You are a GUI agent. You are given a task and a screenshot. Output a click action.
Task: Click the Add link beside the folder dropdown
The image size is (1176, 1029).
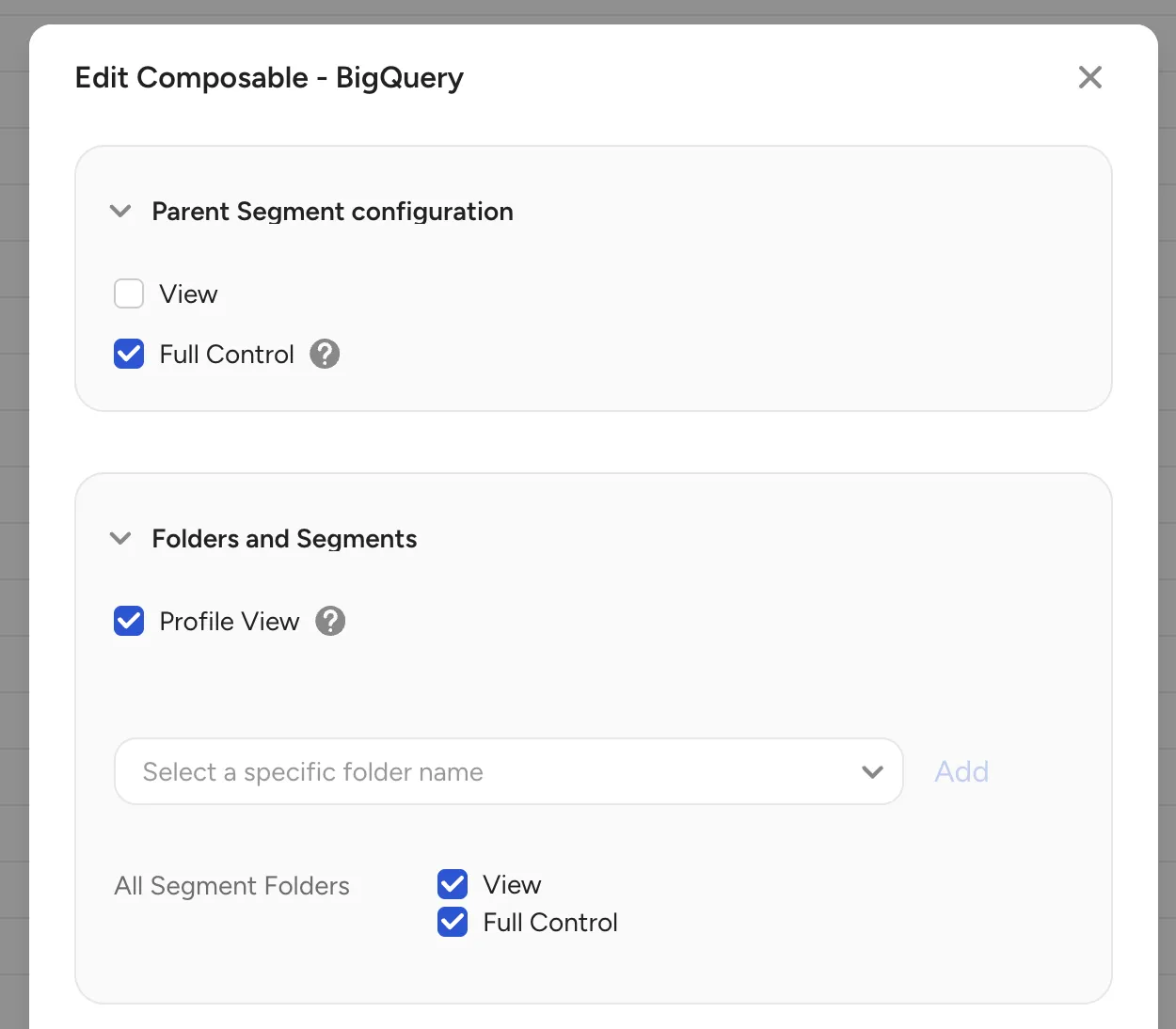(961, 772)
